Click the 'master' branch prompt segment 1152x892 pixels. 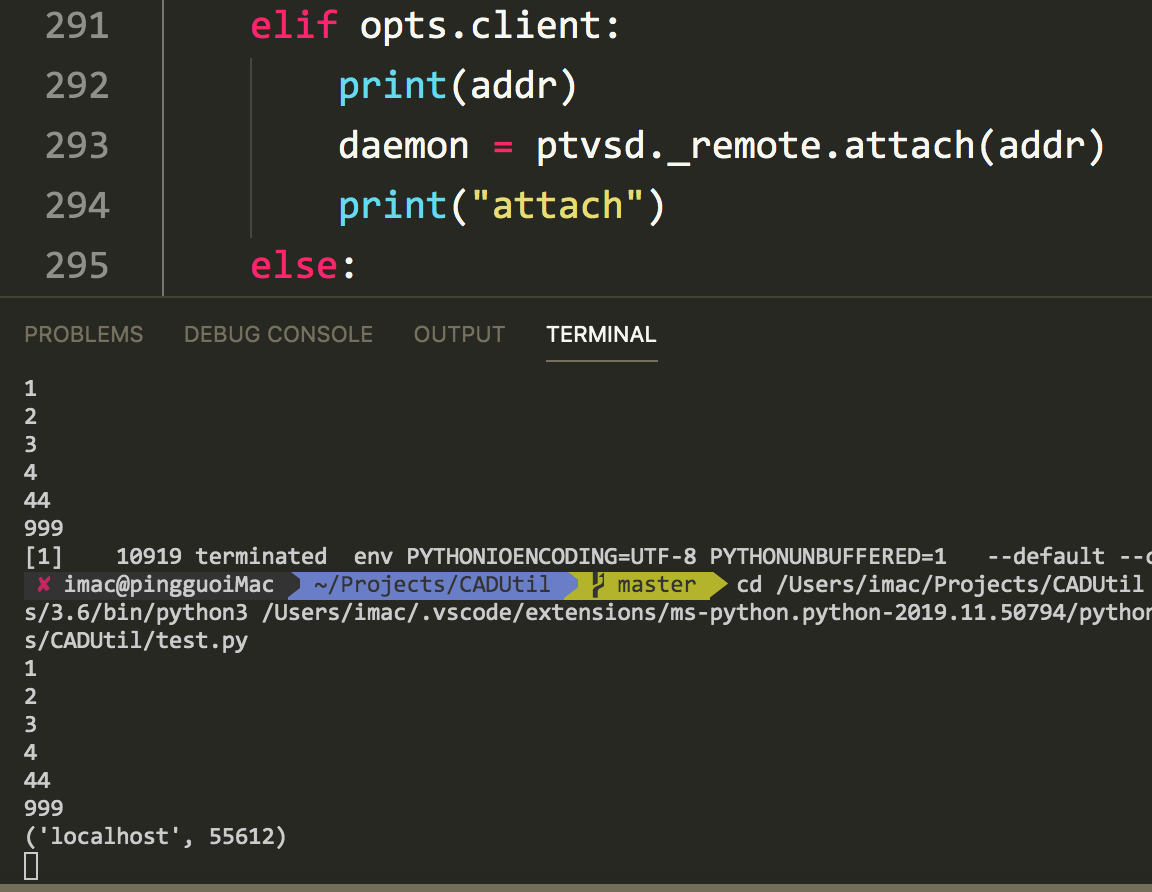[x=657, y=585]
